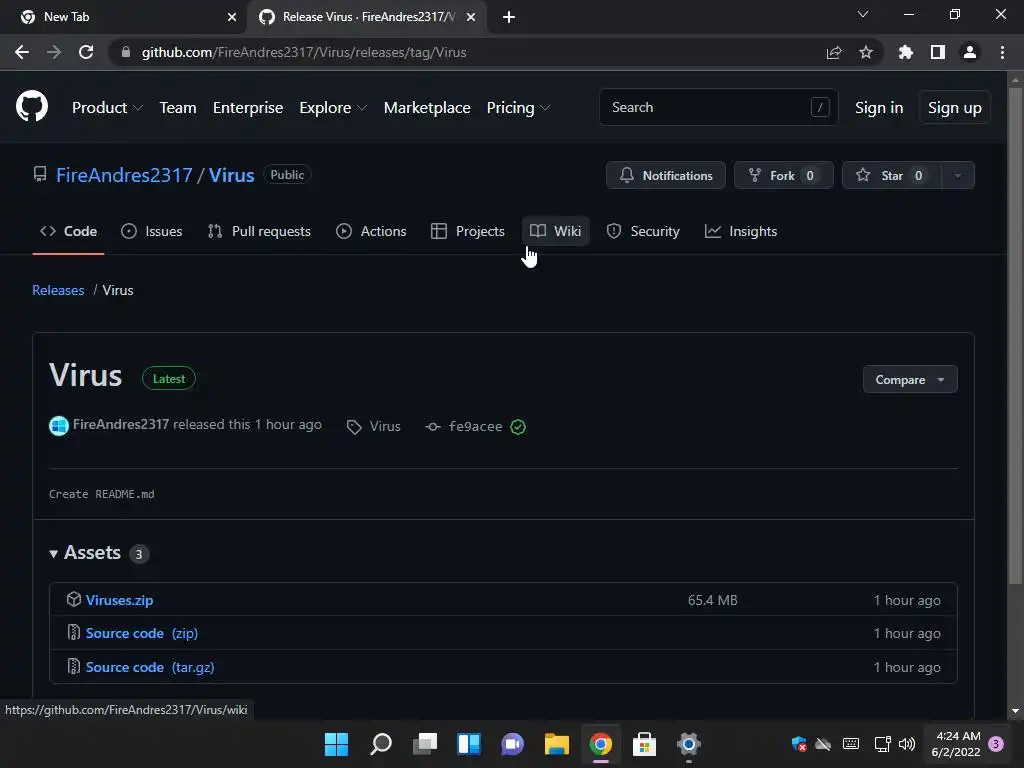Switch to the Security tab
1024x768 pixels.
click(643, 231)
